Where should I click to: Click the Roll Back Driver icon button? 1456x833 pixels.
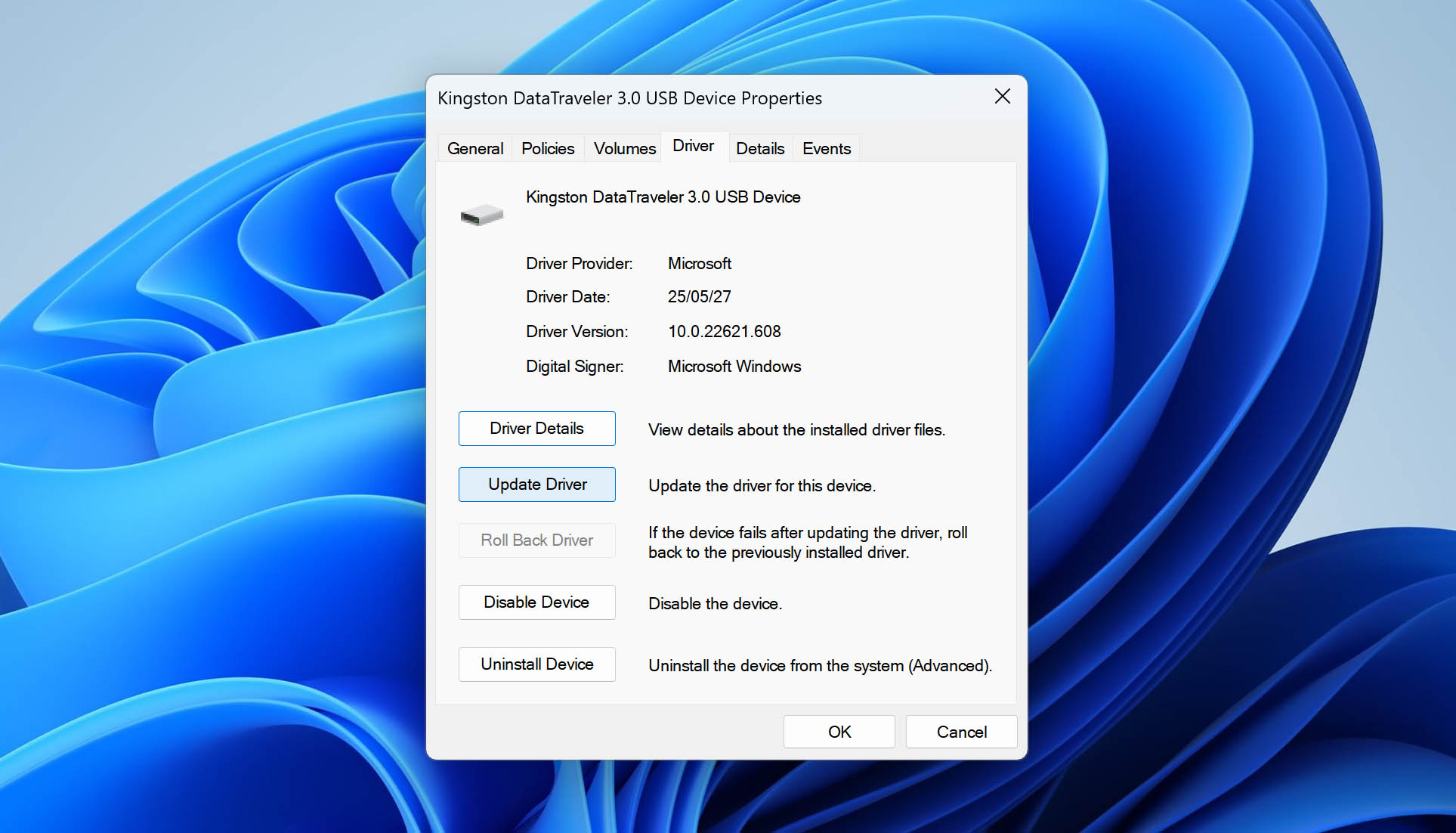539,540
